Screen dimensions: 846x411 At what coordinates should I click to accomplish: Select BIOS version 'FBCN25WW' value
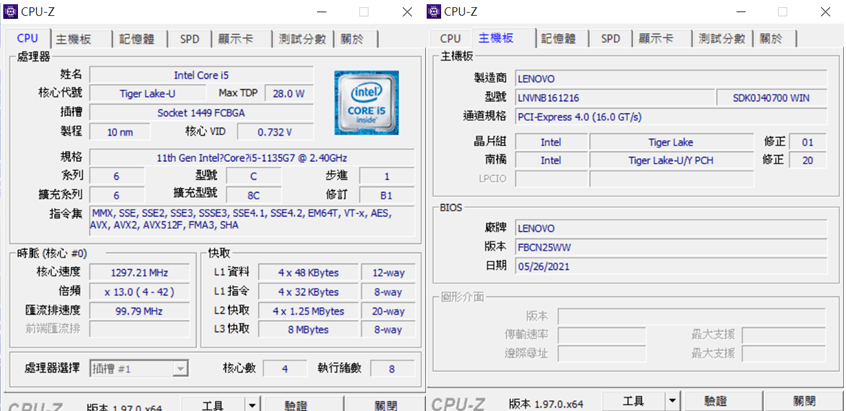[x=671, y=248]
